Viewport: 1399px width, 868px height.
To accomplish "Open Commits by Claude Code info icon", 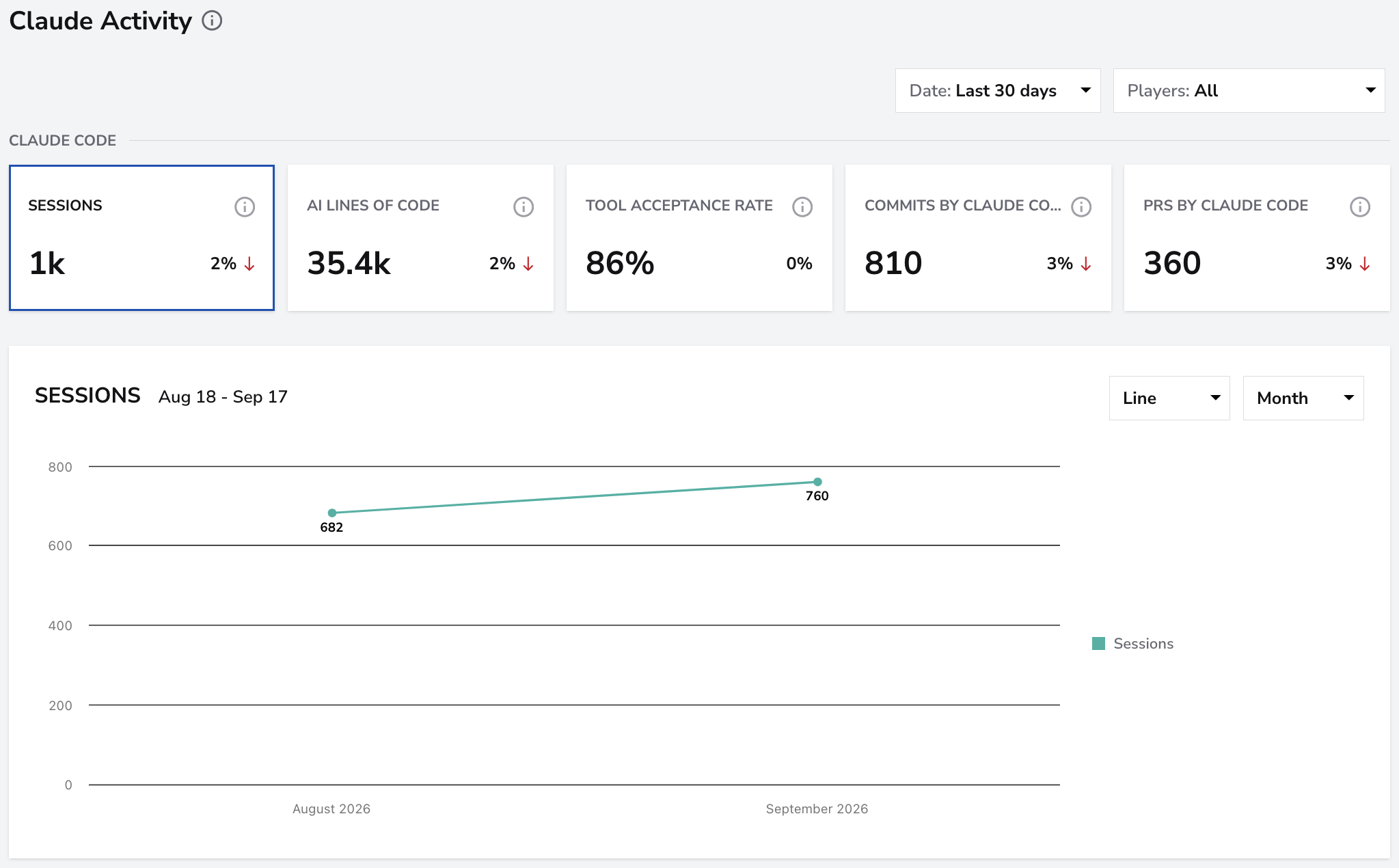I will pyautogui.click(x=1081, y=206).
